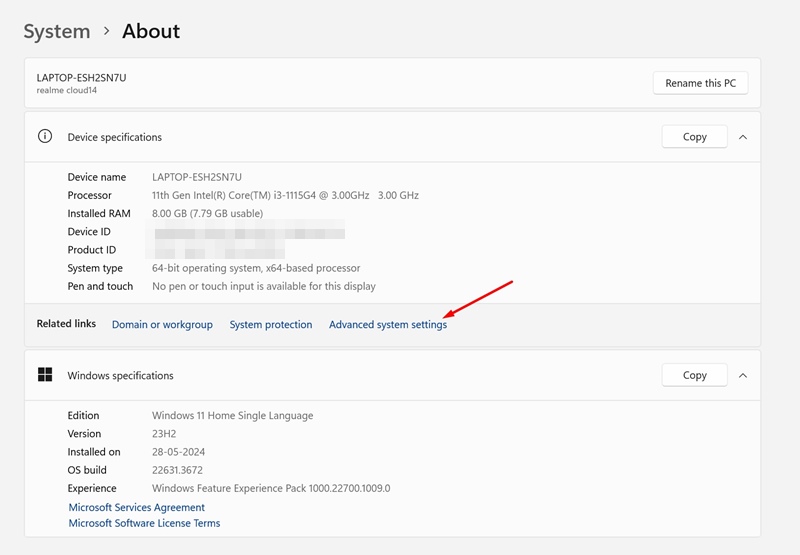Click the Device specifications info icon

tap(45, 137)
